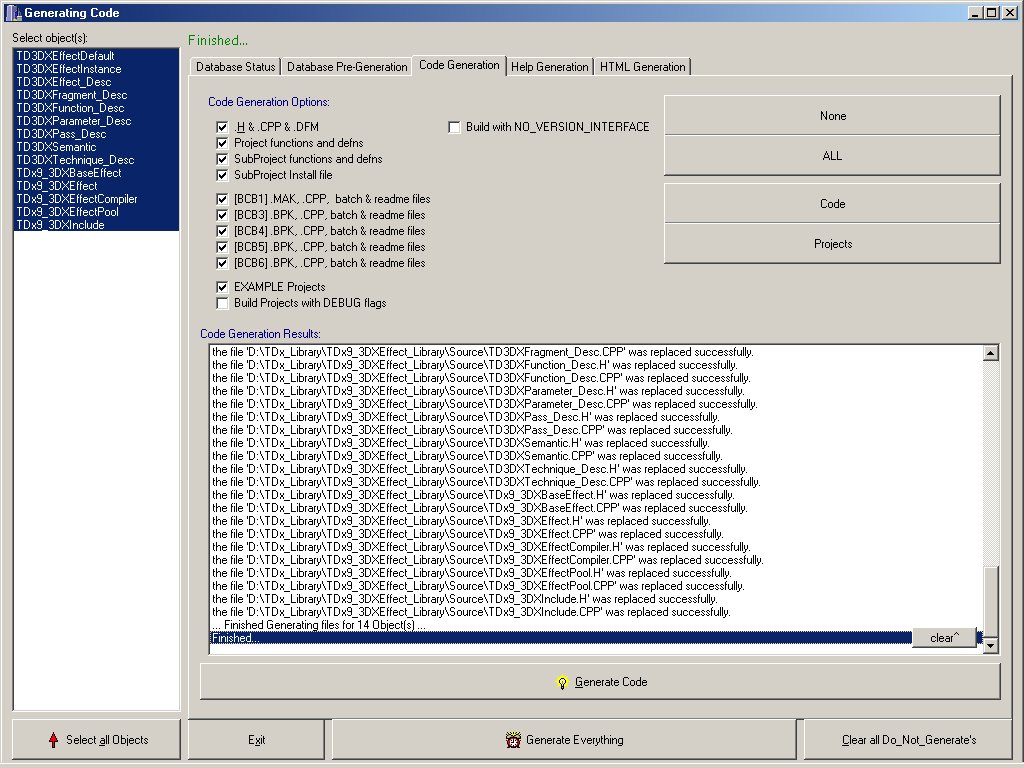Viewport: 1024px width, 768px height.
Task: Open the HTML Generation tab
Action: point(642,67)
